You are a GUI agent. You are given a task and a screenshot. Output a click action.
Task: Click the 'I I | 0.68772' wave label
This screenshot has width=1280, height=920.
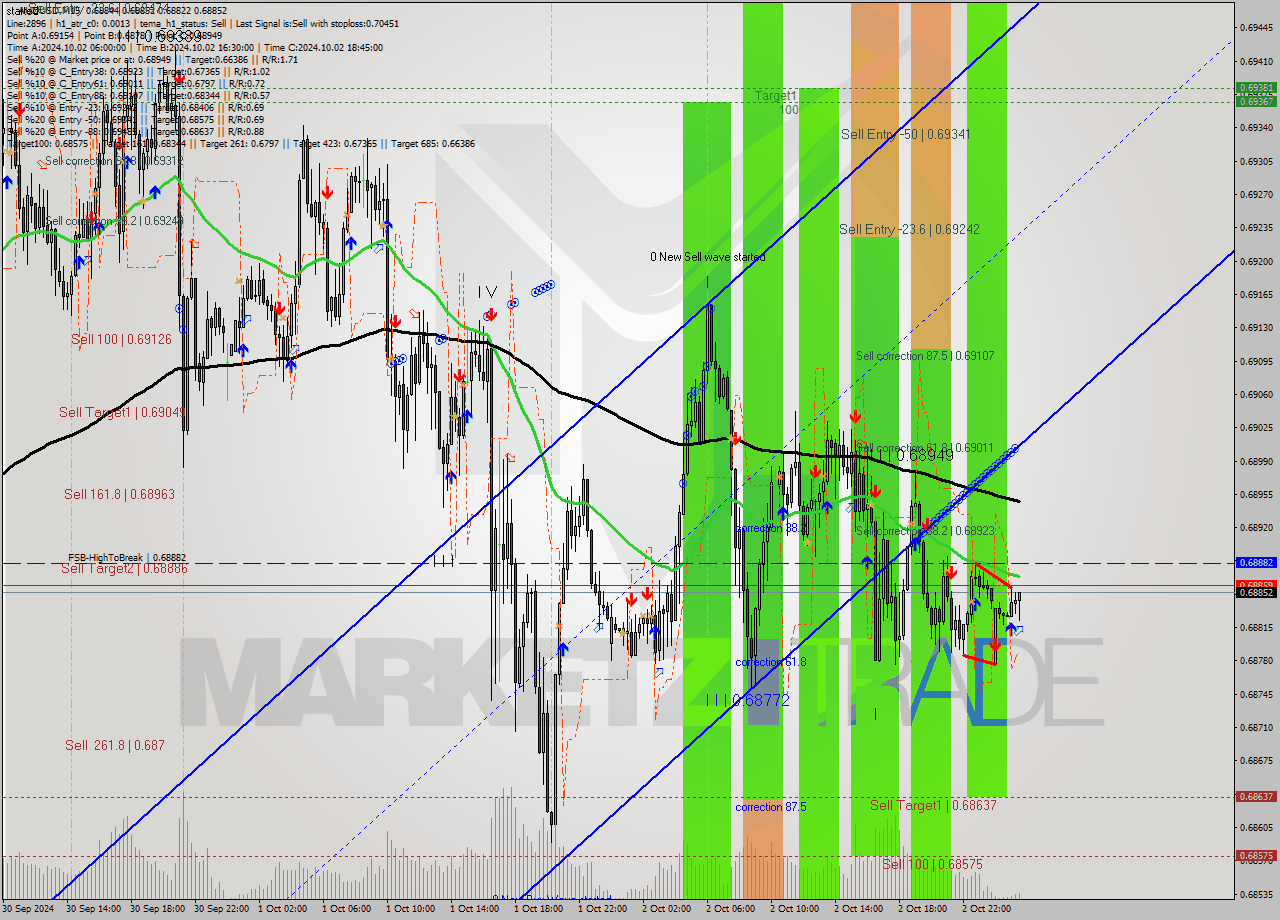747,700
